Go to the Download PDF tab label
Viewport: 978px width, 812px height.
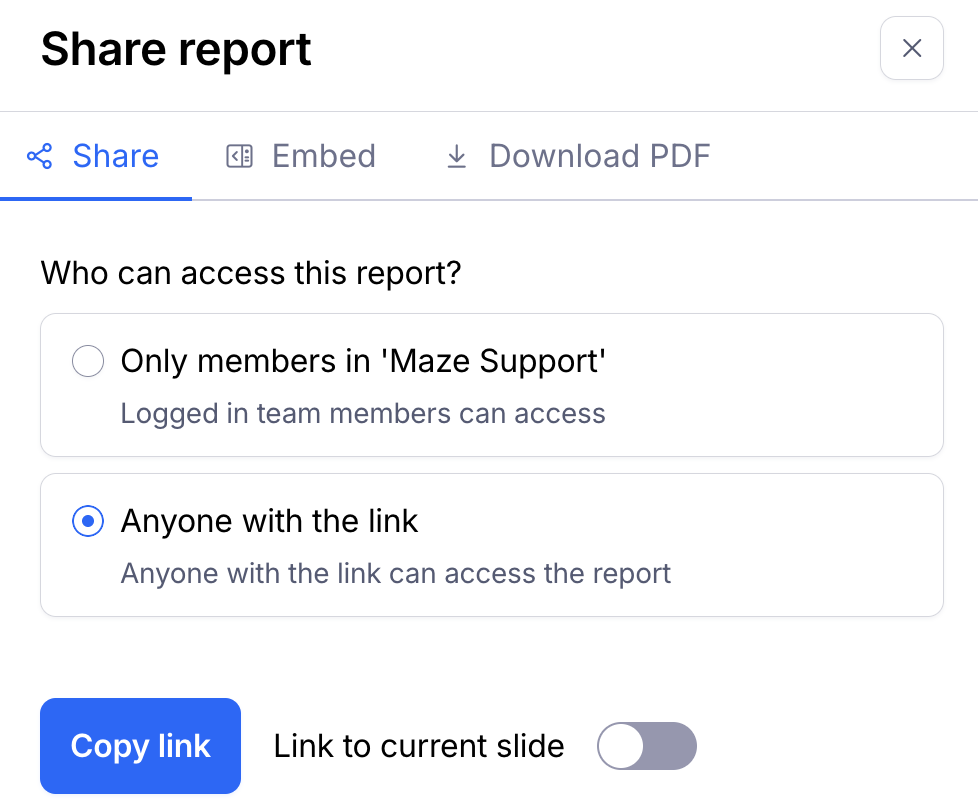pos(599,157)
